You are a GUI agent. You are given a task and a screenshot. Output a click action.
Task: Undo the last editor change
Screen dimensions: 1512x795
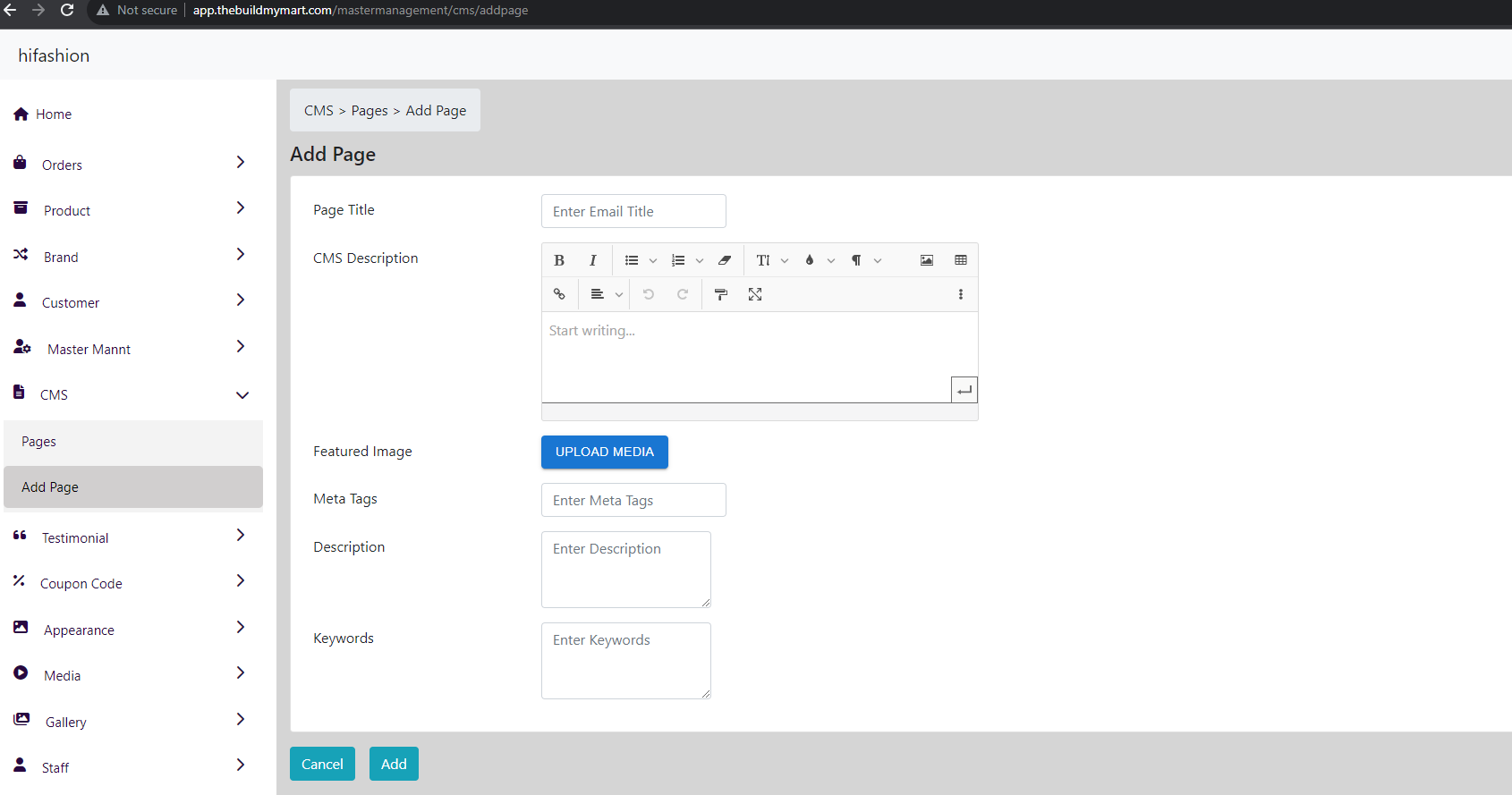[x=649, y=294]
